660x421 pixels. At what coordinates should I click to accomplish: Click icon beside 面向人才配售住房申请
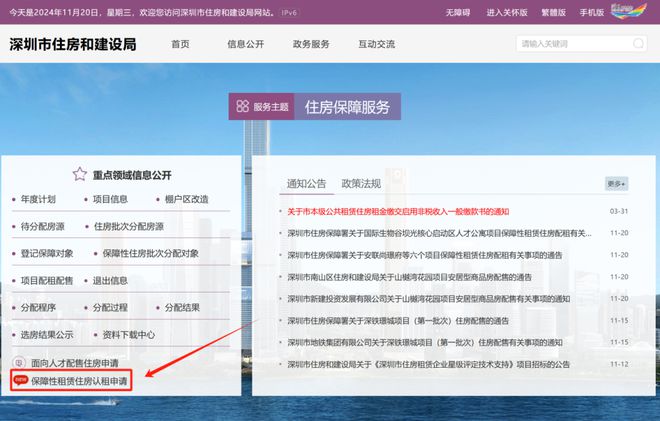click(x=19, y=362)
